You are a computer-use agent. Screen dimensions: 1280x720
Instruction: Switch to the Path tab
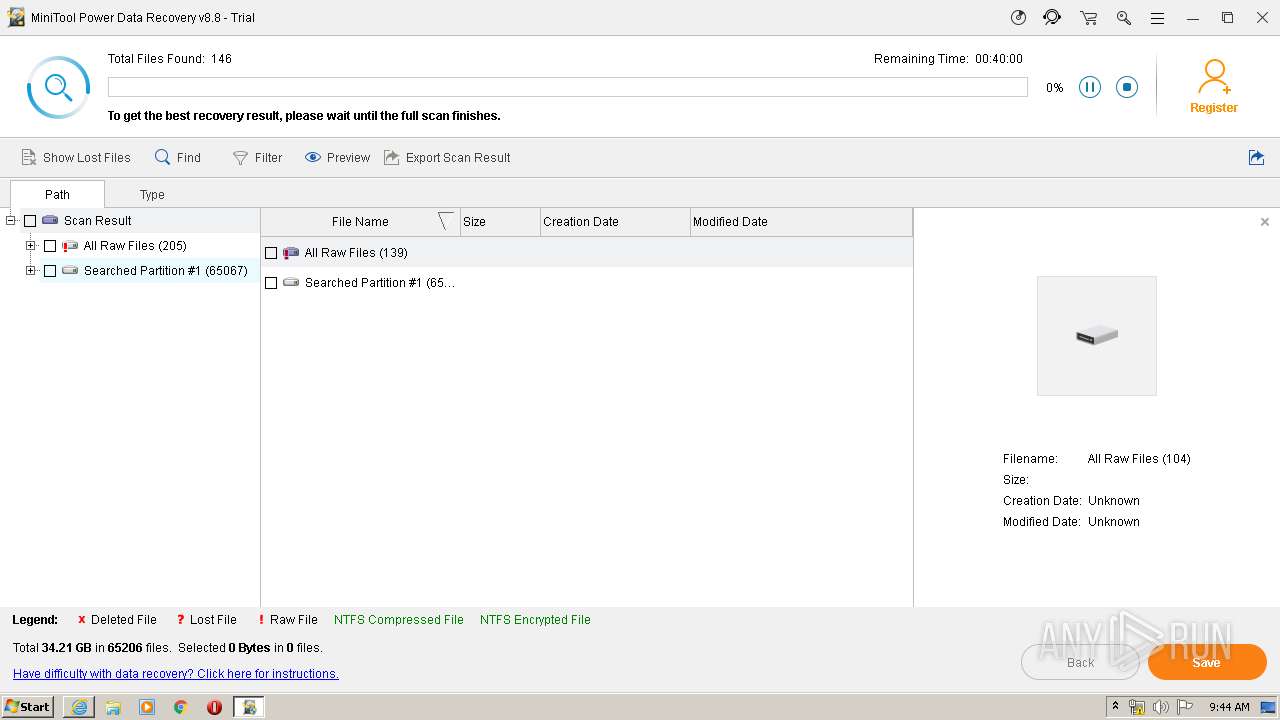pos(57,194)
